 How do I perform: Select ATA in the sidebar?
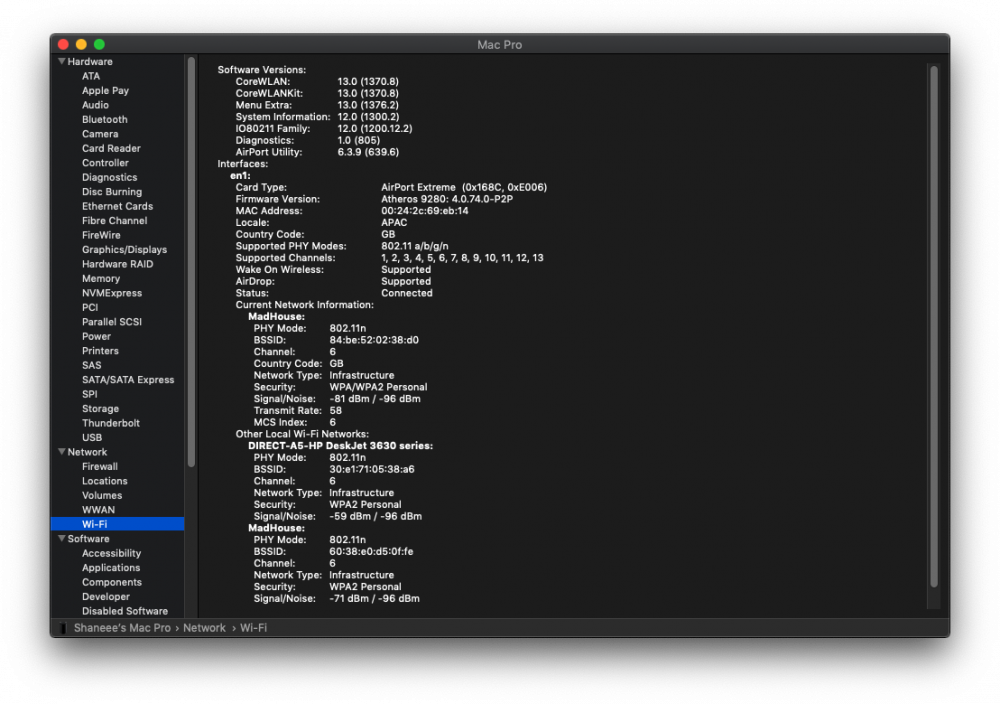click(x=91, y=76)
